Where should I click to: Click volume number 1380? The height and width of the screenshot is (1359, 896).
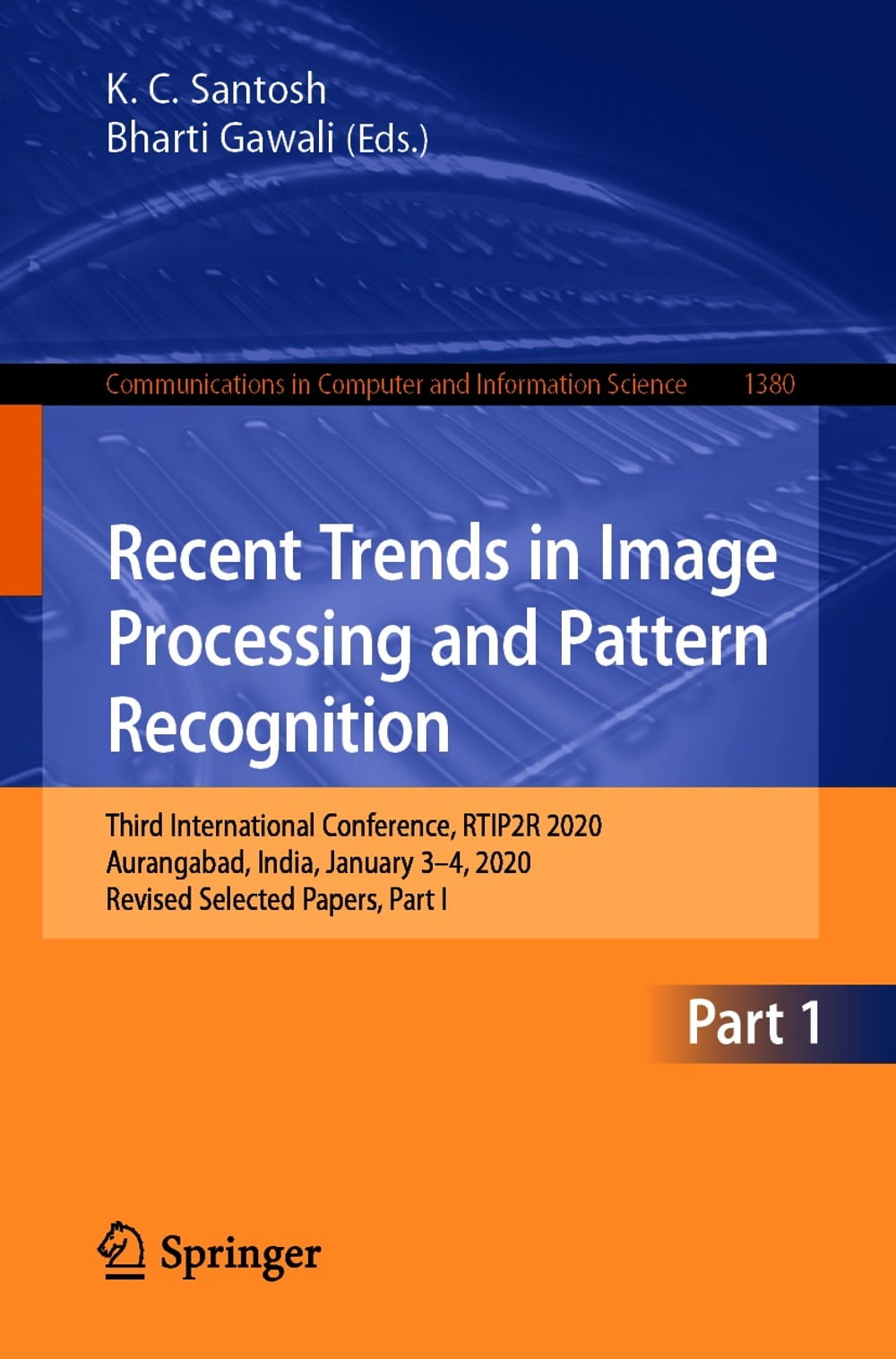pyautogui.click(x=769, y=385)
